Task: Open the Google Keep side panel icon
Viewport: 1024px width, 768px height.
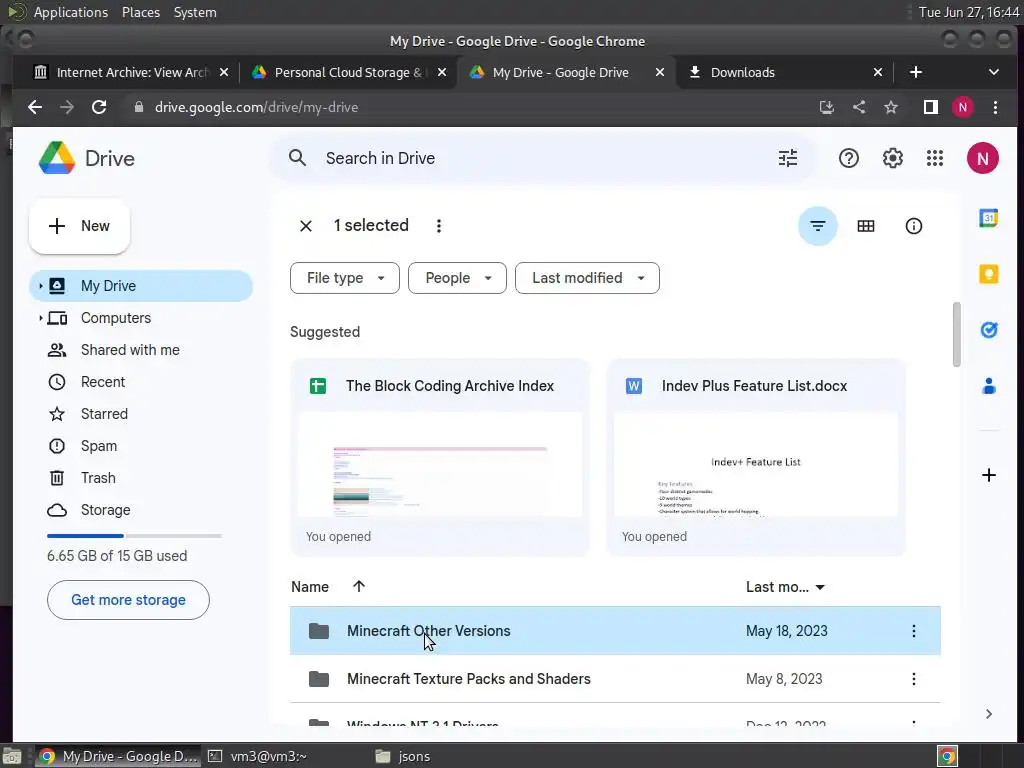Action: point(988,274)
